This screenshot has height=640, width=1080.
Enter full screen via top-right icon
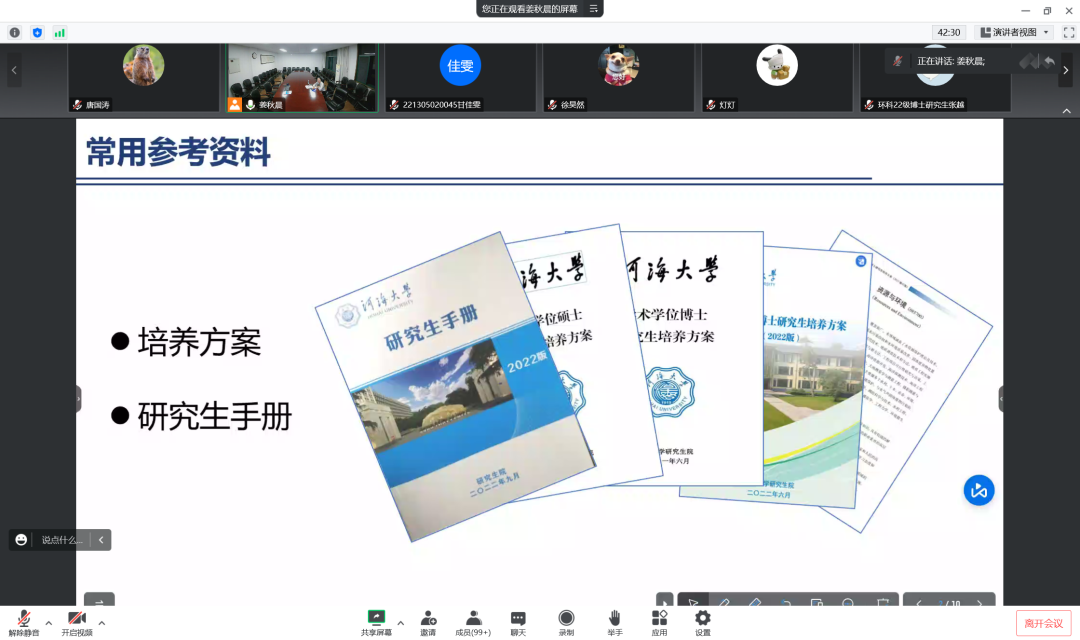point(1068,32)
